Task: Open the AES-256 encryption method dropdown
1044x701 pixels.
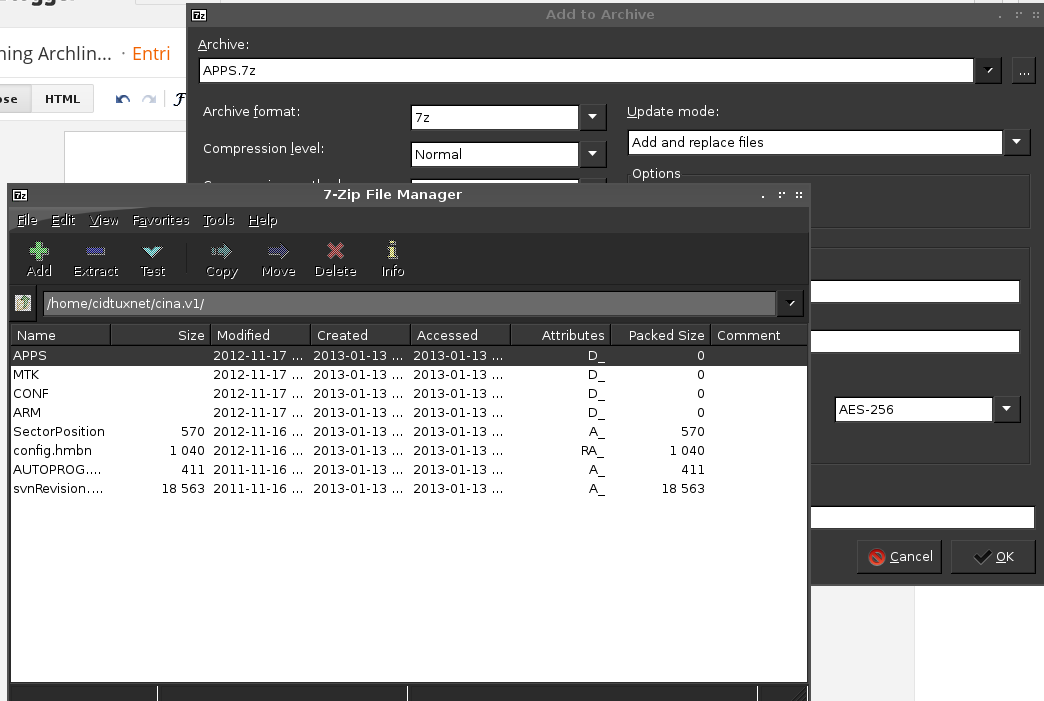Action: (x=1007, y=409)
